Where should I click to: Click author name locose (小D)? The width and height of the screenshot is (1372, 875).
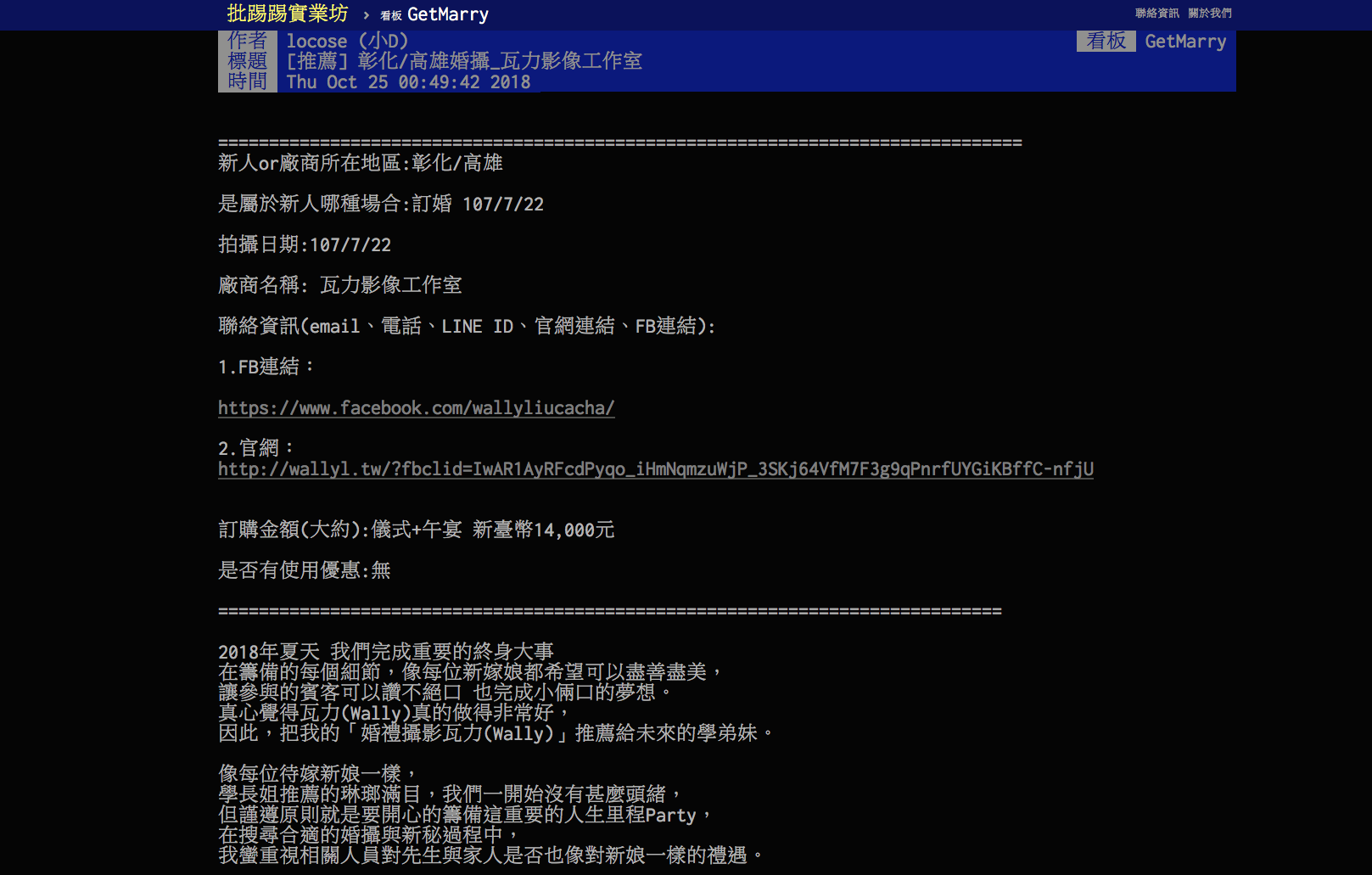[347, 41]
